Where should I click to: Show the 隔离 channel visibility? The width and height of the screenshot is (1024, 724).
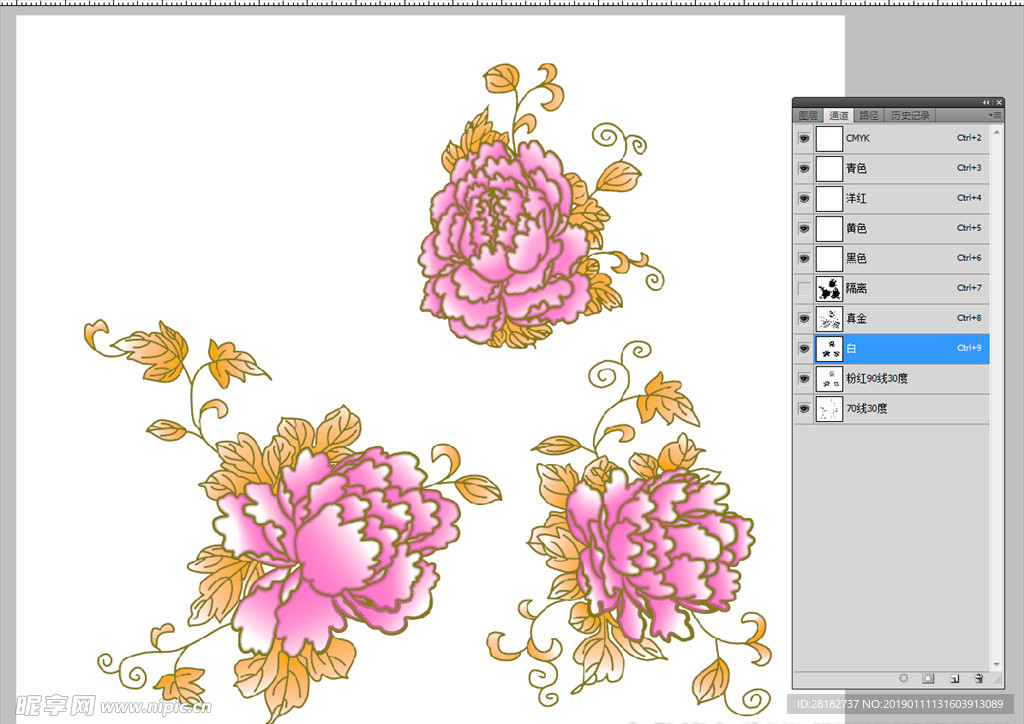point(804,289)
